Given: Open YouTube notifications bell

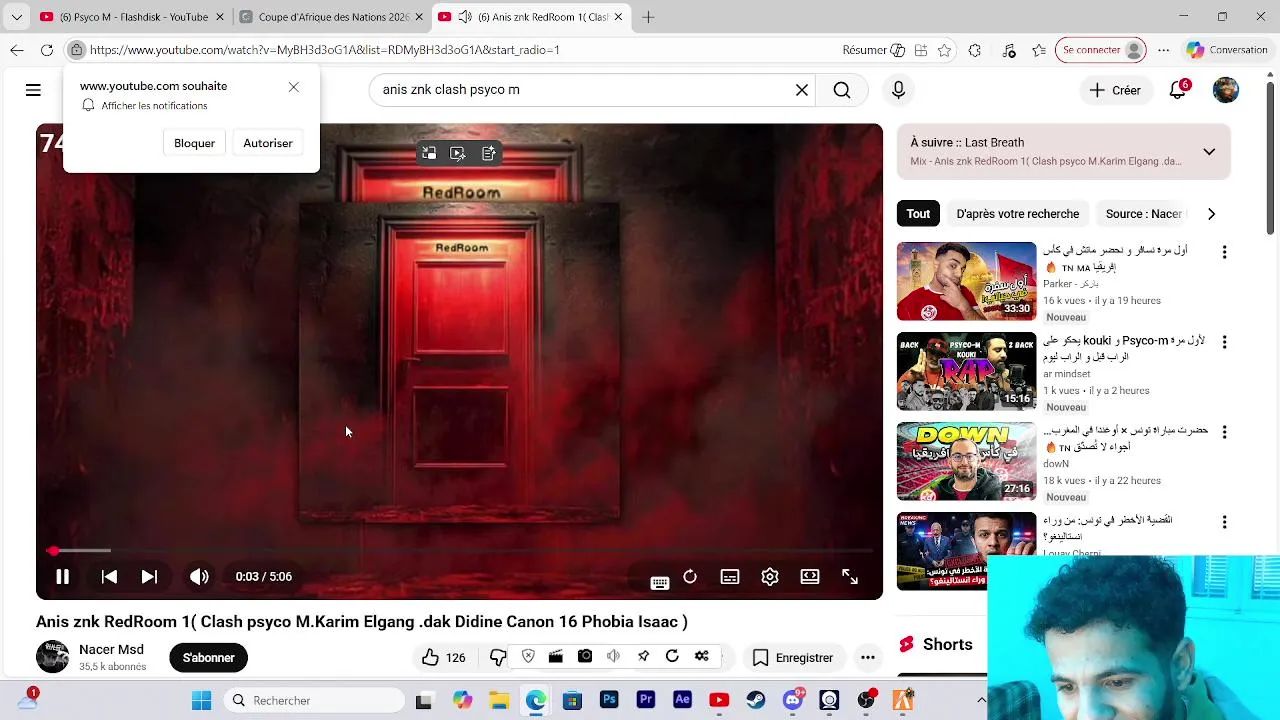Looking at the screenshot, I should pos(1178,90).
